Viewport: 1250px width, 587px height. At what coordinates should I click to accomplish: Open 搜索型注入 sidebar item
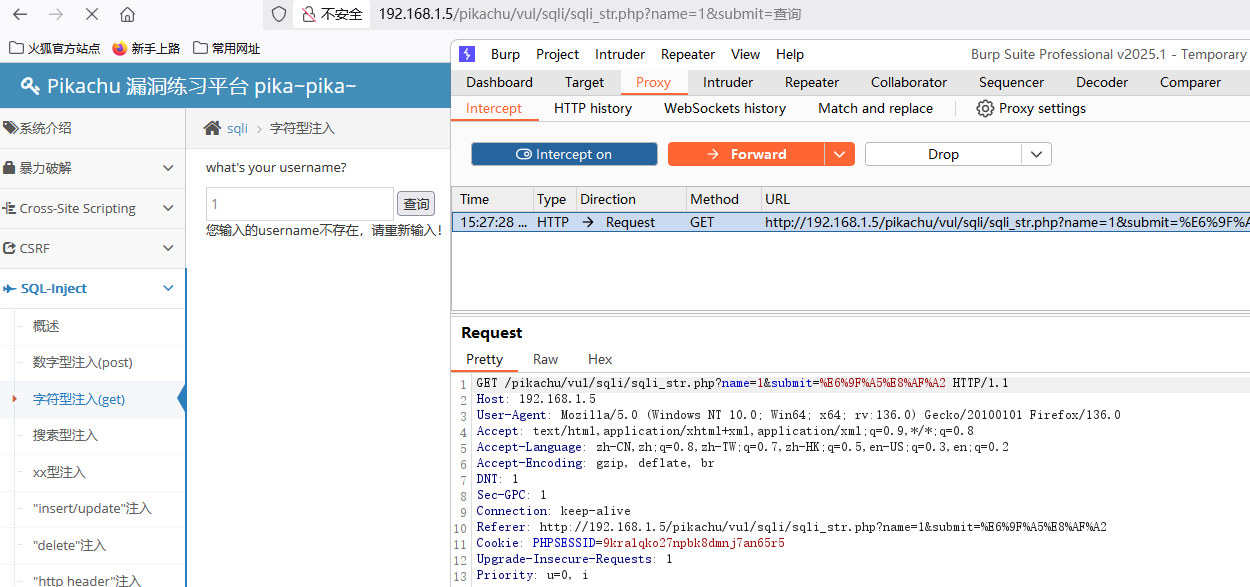click(65, 435)
